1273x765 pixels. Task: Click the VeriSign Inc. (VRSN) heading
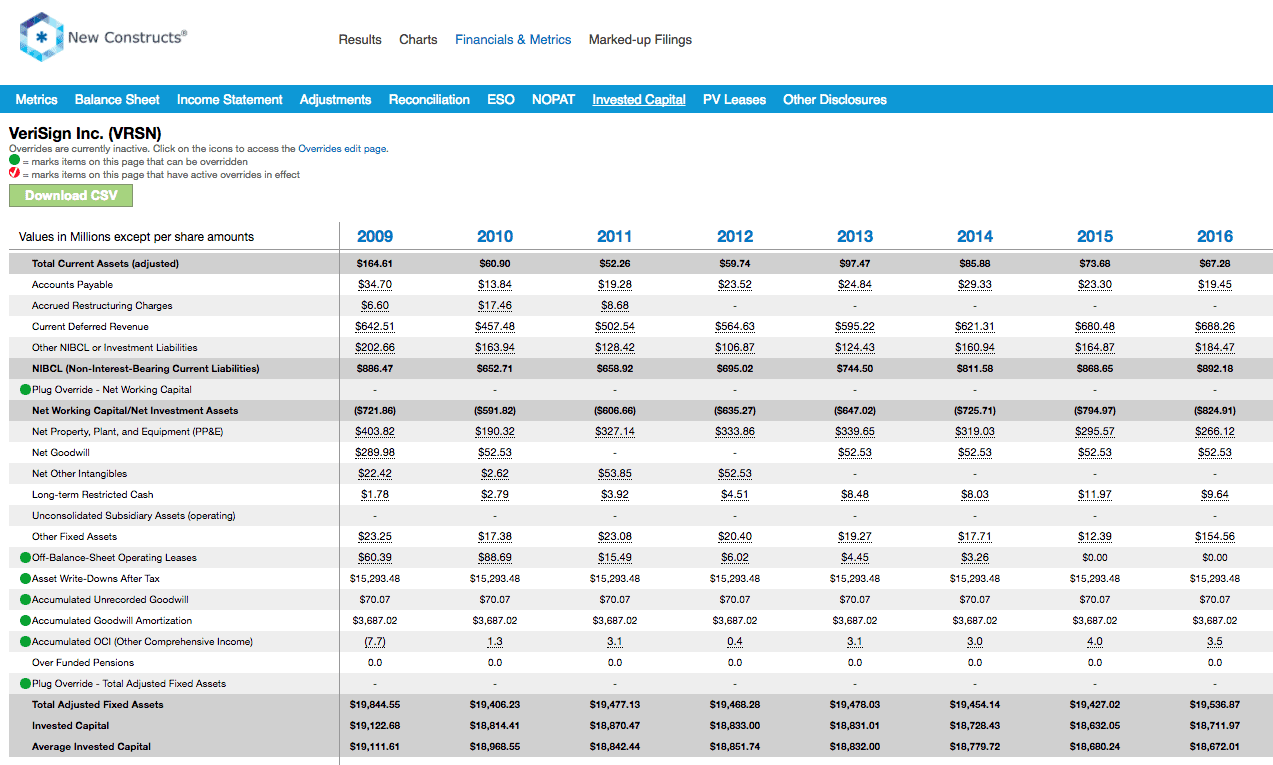pyautogui.click(x=85, y=133)
